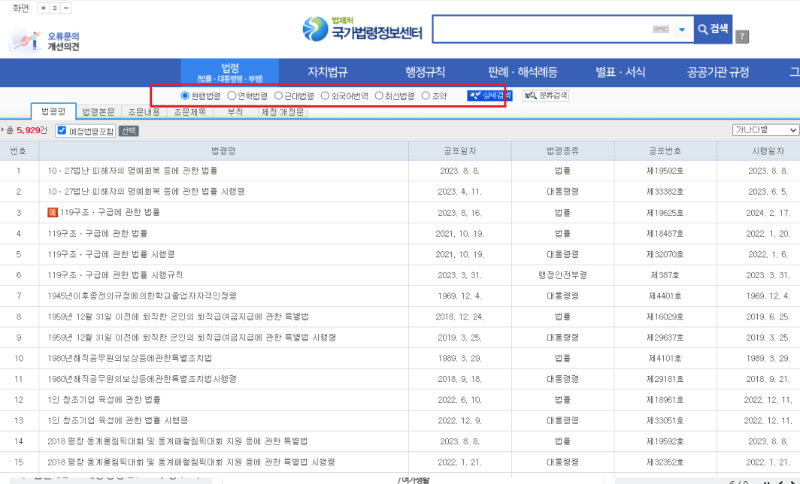Switch to the 제정·개정문 tab
Image resolution: width=800 pixels, height=484 pixels.
click(x=283, y=112)
